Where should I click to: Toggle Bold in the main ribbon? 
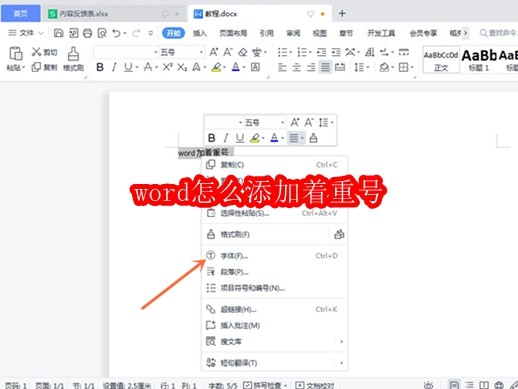[x=100, y=67]
